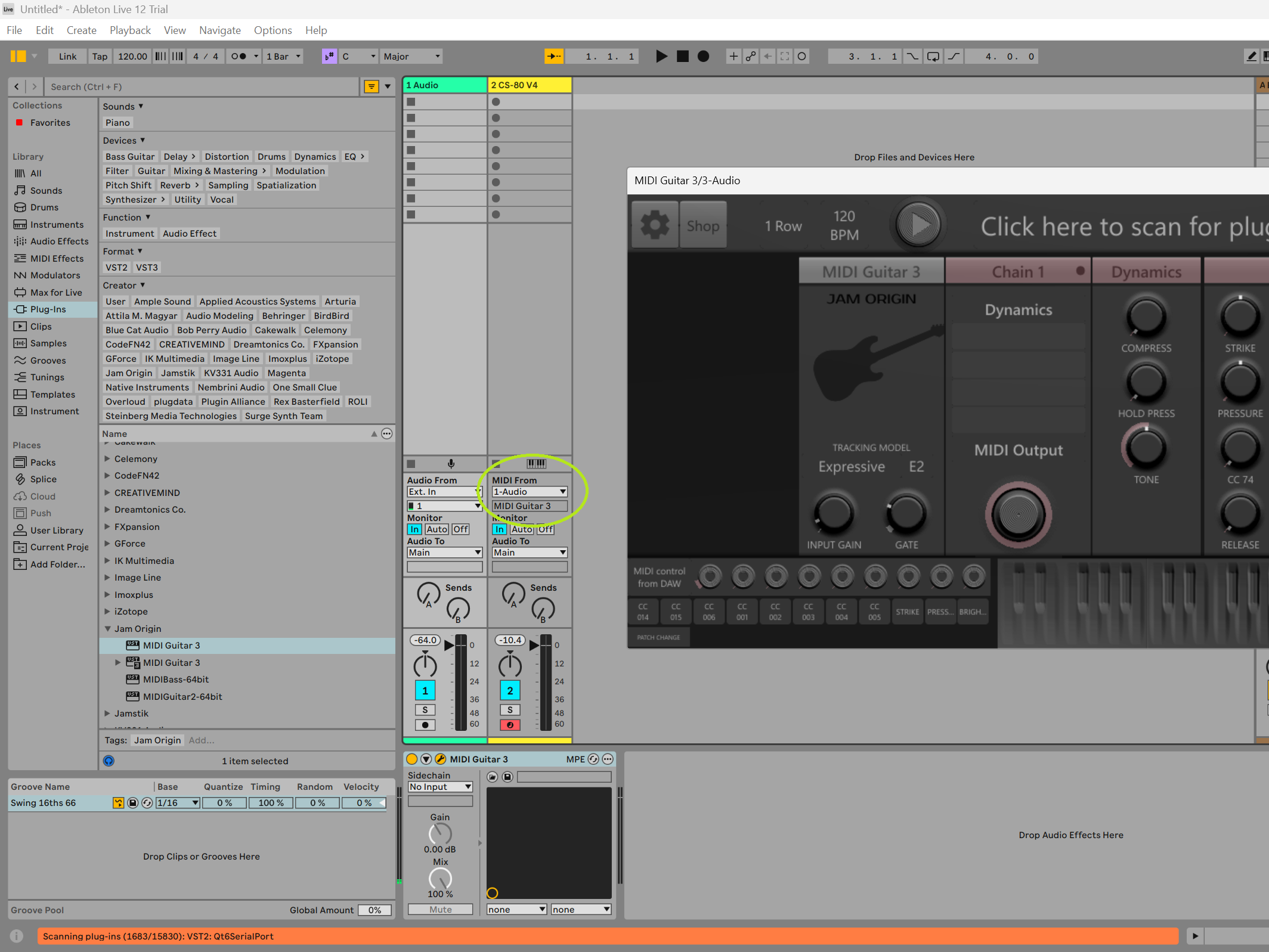Expand the Jamstik folder in browser

pos(107,714)
